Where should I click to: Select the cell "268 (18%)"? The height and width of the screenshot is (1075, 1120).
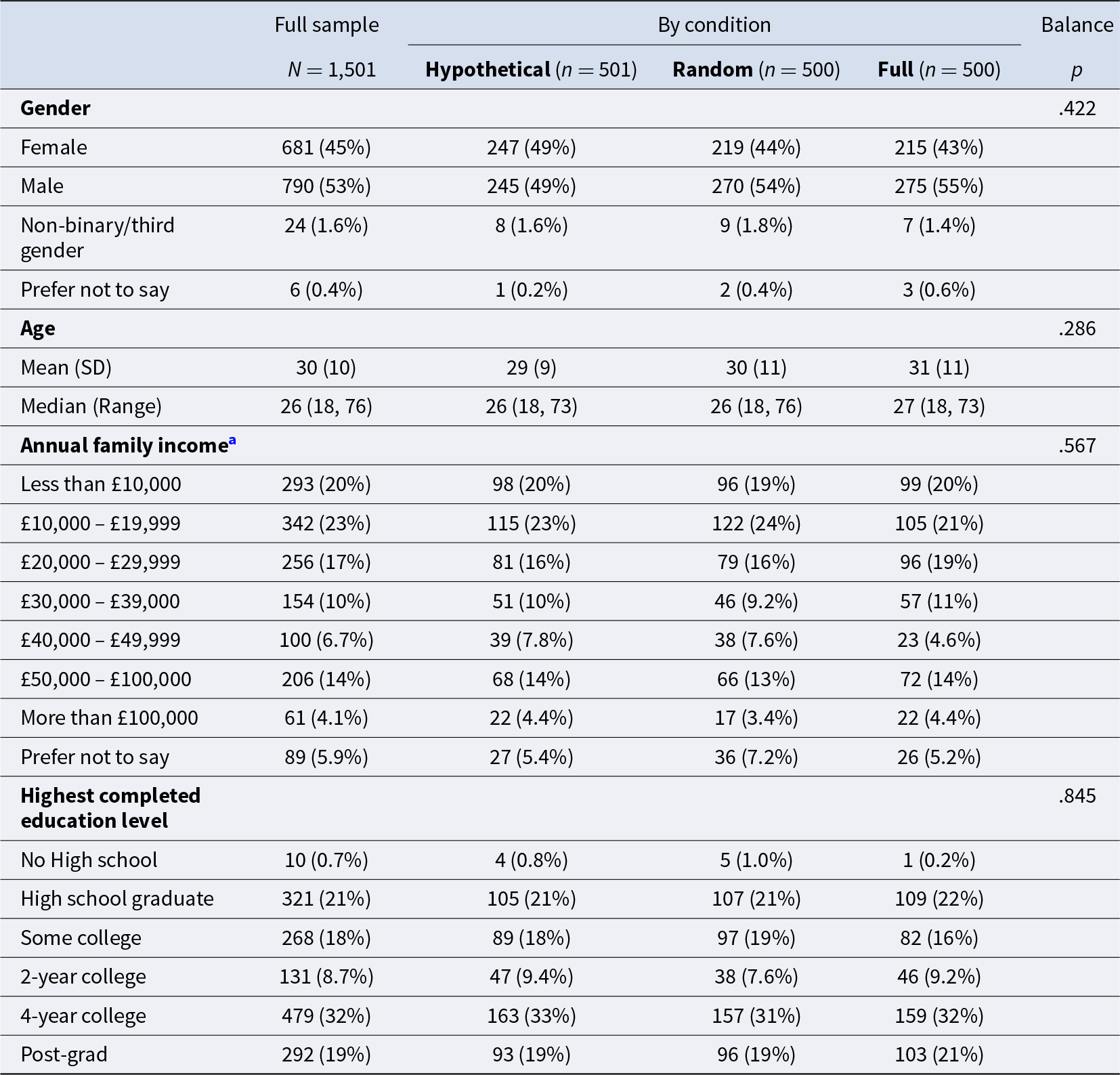pos(326,938)
